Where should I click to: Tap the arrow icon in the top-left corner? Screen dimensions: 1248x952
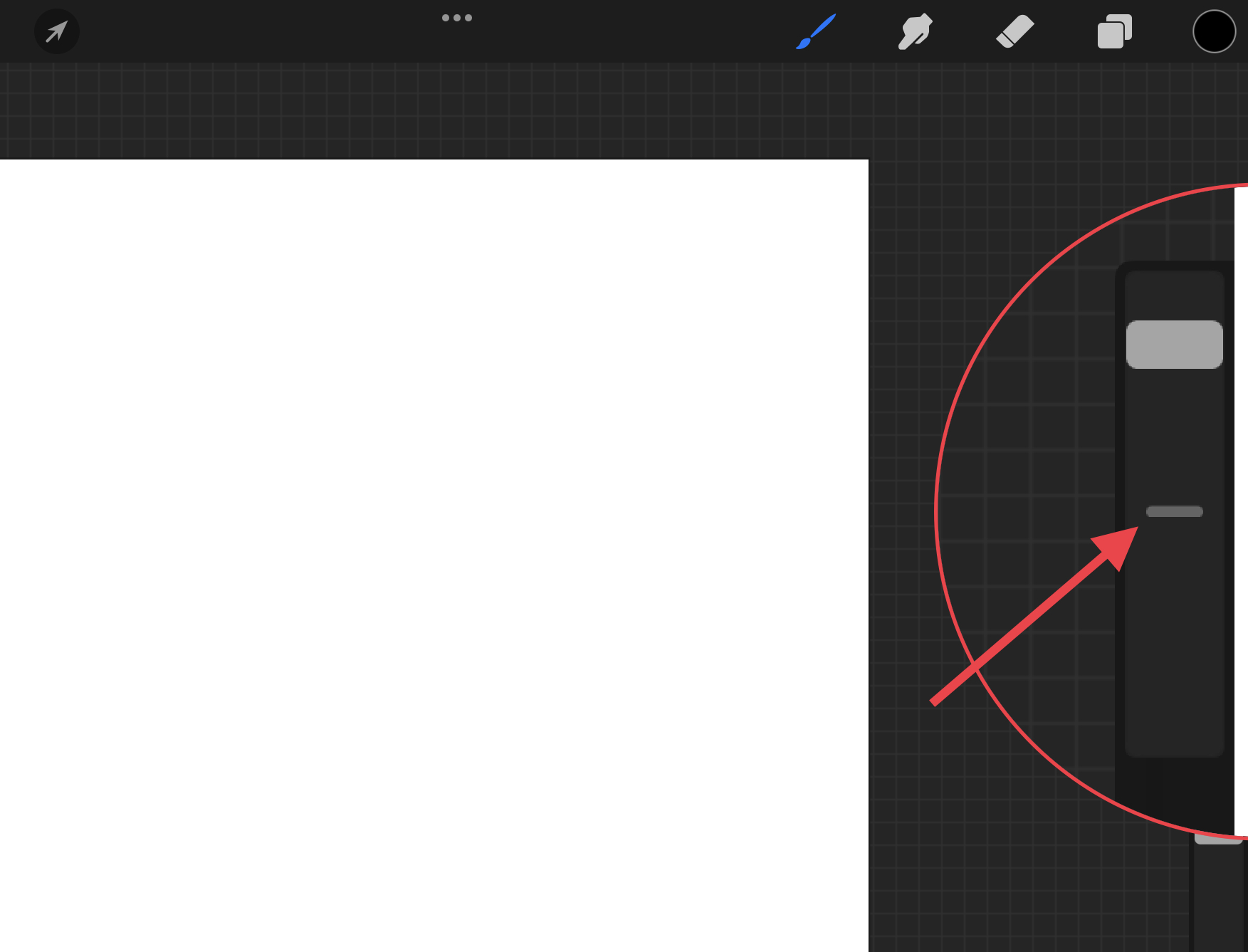57,31
